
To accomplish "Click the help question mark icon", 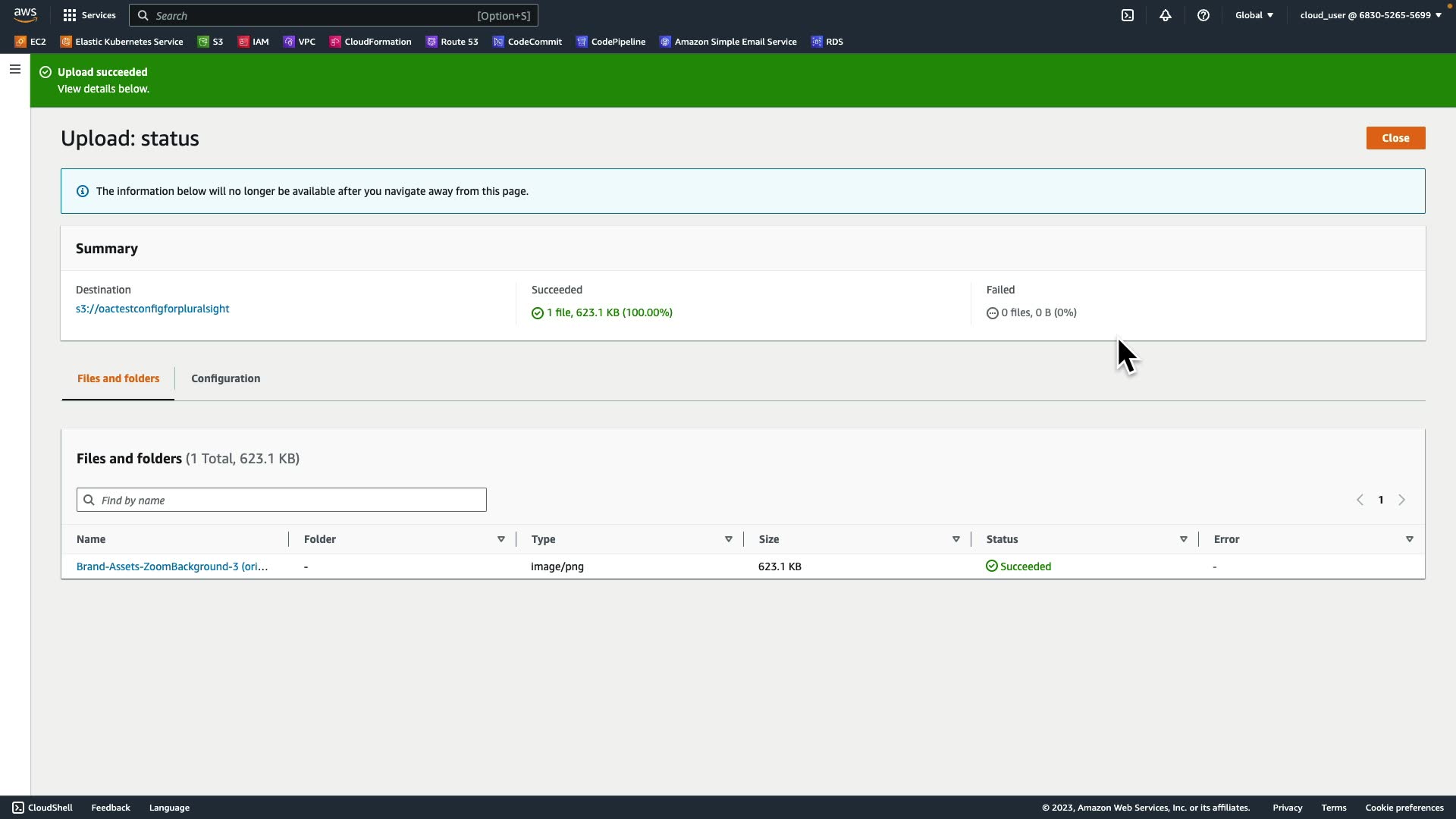I will pyautogui.click(x=1203, y=15).
